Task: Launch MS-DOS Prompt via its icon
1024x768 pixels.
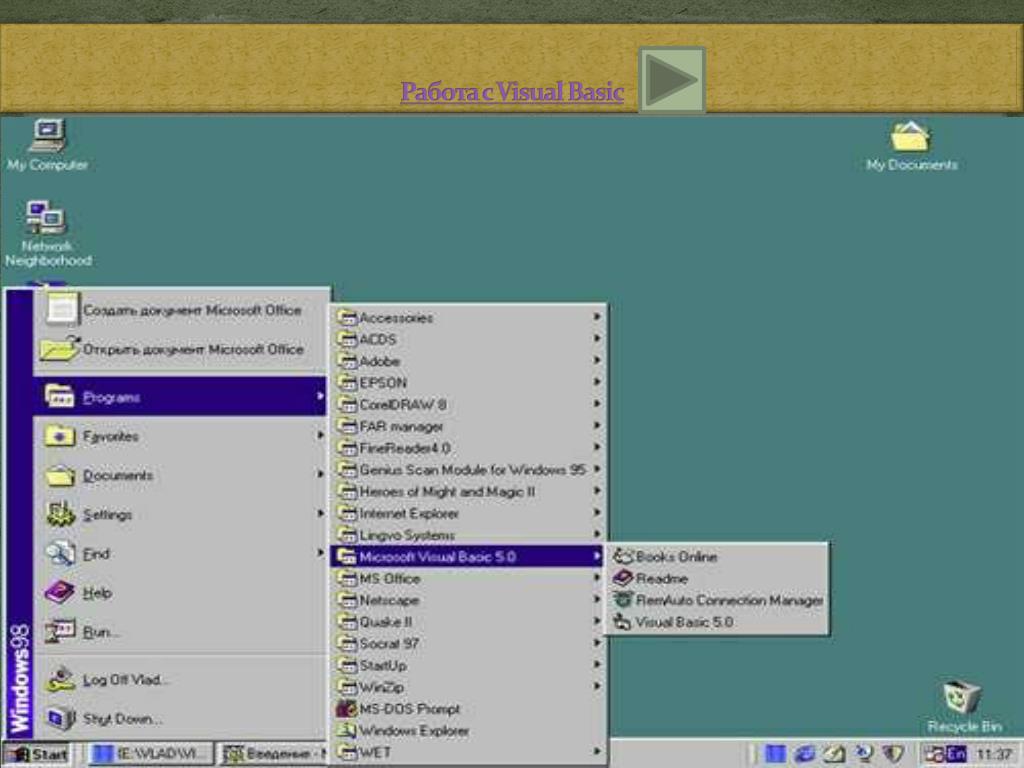Action: coord(346,709)
